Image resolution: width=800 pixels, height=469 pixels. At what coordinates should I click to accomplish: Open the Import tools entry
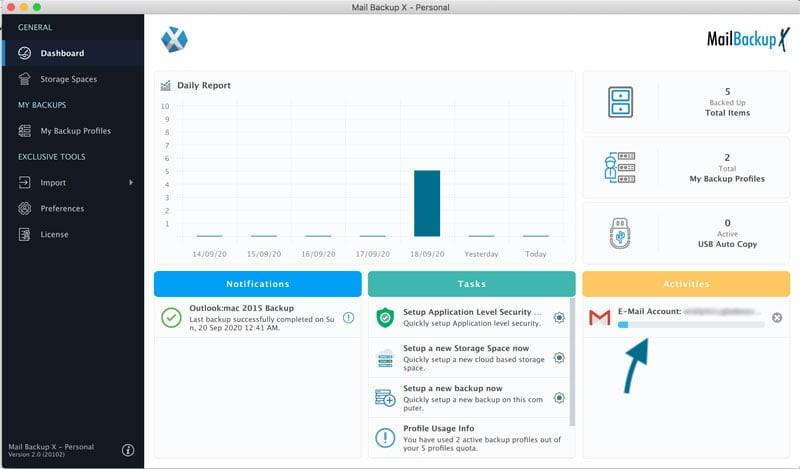[73, 182]
